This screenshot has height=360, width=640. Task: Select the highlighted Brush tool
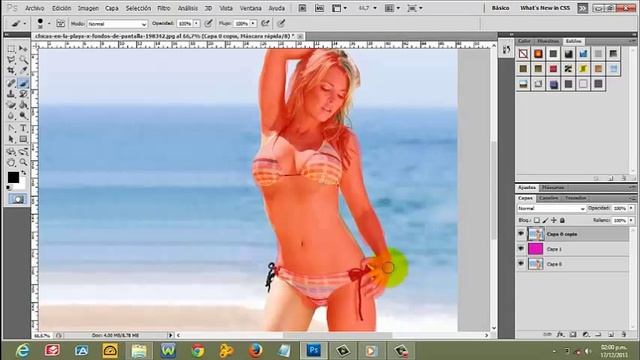pos(23,83)
